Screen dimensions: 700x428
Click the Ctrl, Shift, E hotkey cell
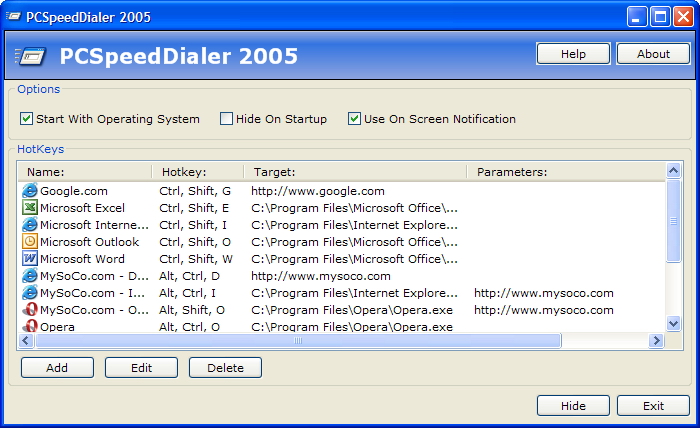coord(194,208)
